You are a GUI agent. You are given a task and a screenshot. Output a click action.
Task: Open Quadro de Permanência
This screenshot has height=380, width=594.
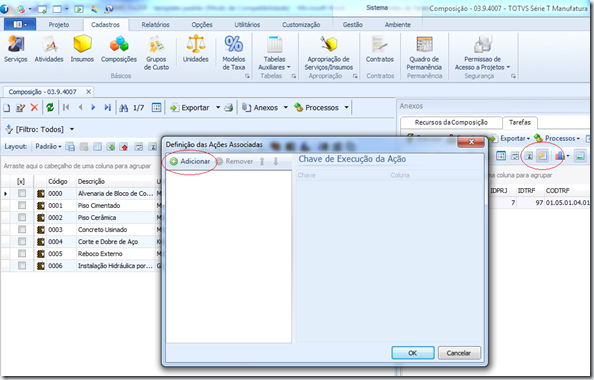(424, 52)
